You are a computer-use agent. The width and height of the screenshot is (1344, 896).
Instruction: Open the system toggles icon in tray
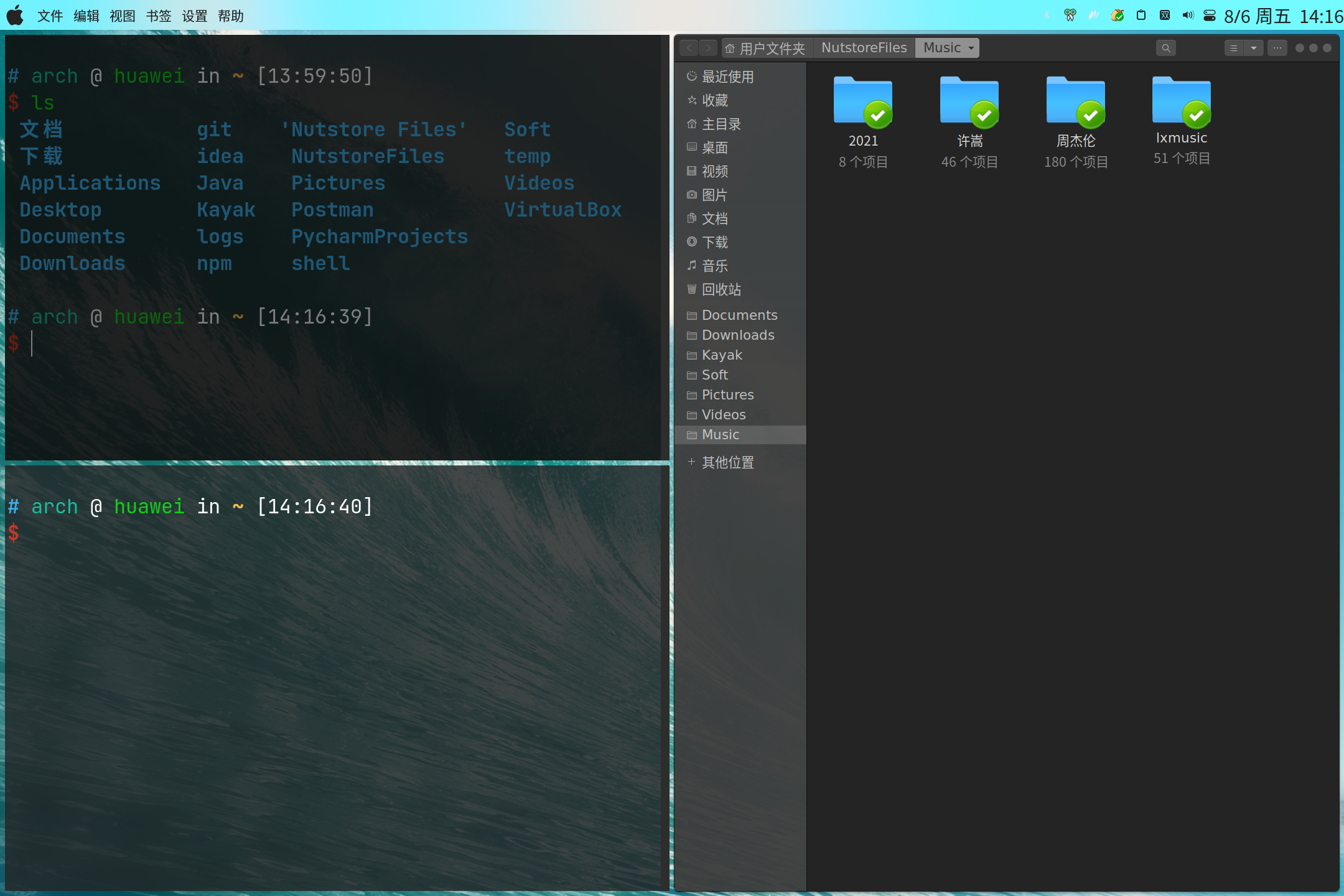click(1209, 16)
